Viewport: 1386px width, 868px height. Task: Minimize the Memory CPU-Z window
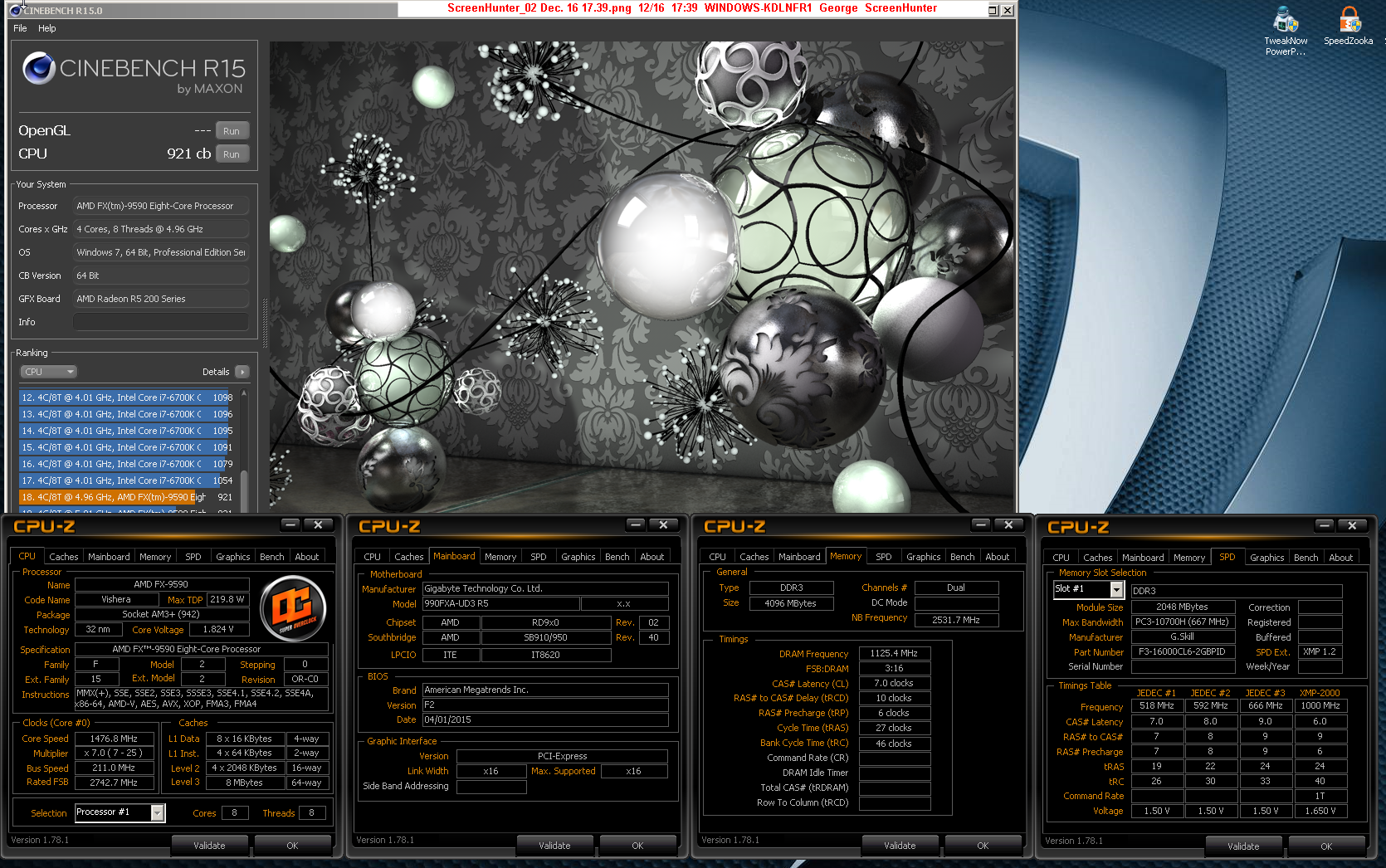[x=981, y=524]
